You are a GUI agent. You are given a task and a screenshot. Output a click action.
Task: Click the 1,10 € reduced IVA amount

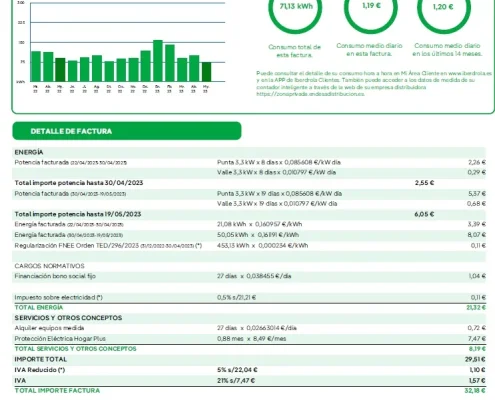(x=477, y=370)
